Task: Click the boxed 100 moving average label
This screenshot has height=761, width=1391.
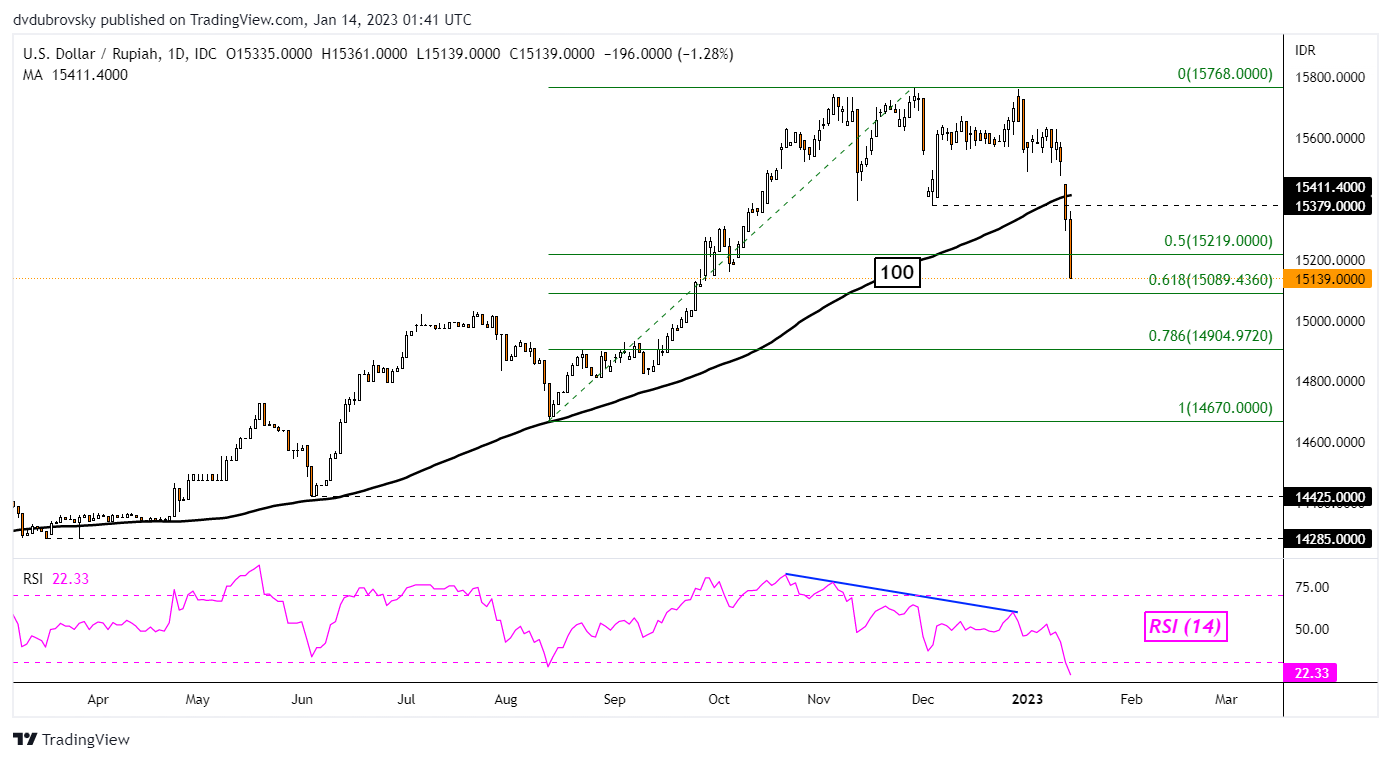Action: [897, 272]
